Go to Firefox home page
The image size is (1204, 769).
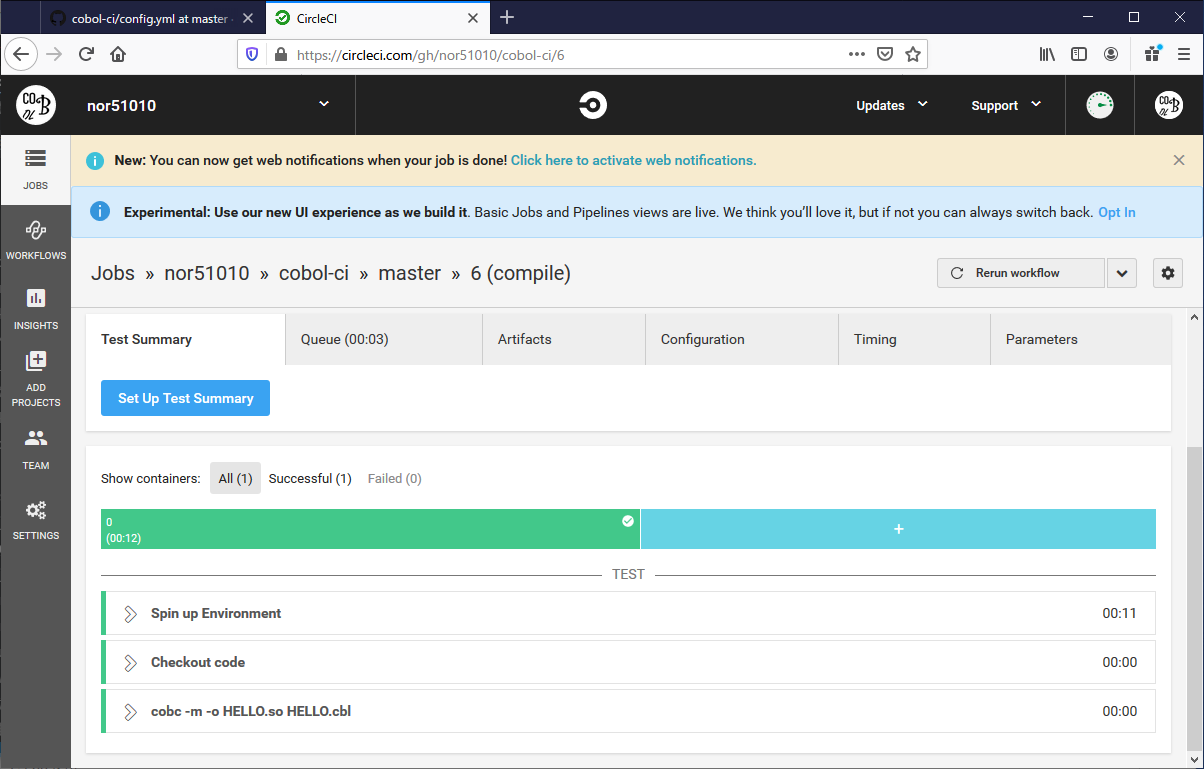click(x=118, y=54)
